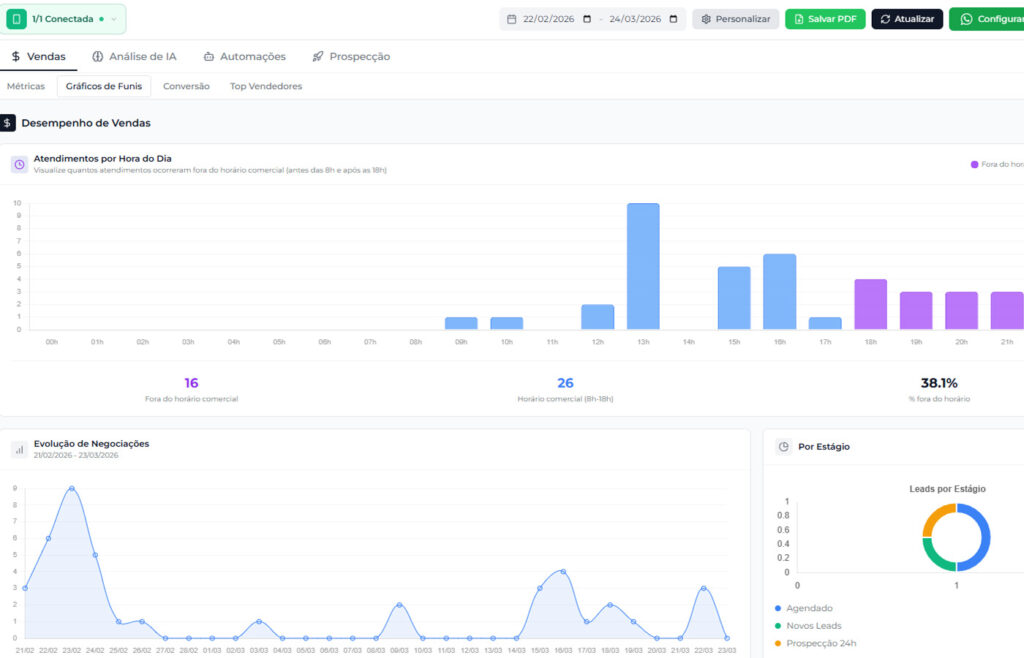Switch to the Automações tab
Viewport: 1024px width, 658px height.
click(244, 57)
